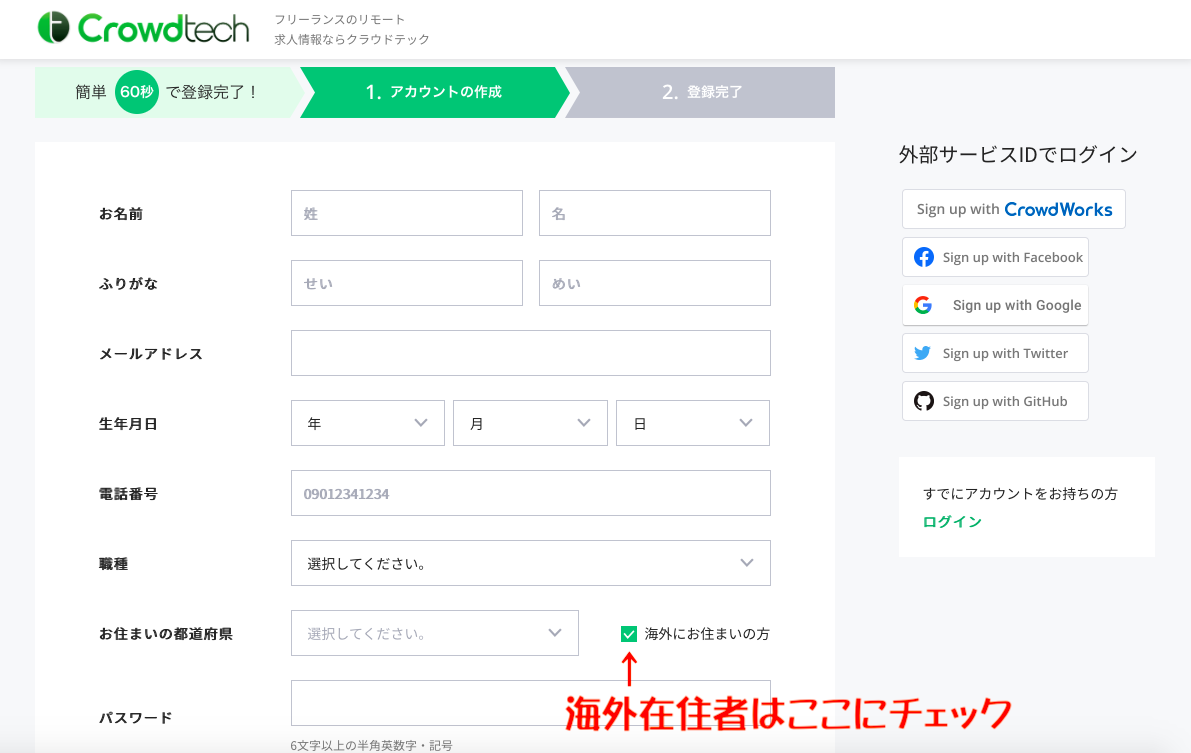This screenshot has height=753, width=1191.
Task: Click Sign up with Facebook button
Action: (x=994, y=257)
